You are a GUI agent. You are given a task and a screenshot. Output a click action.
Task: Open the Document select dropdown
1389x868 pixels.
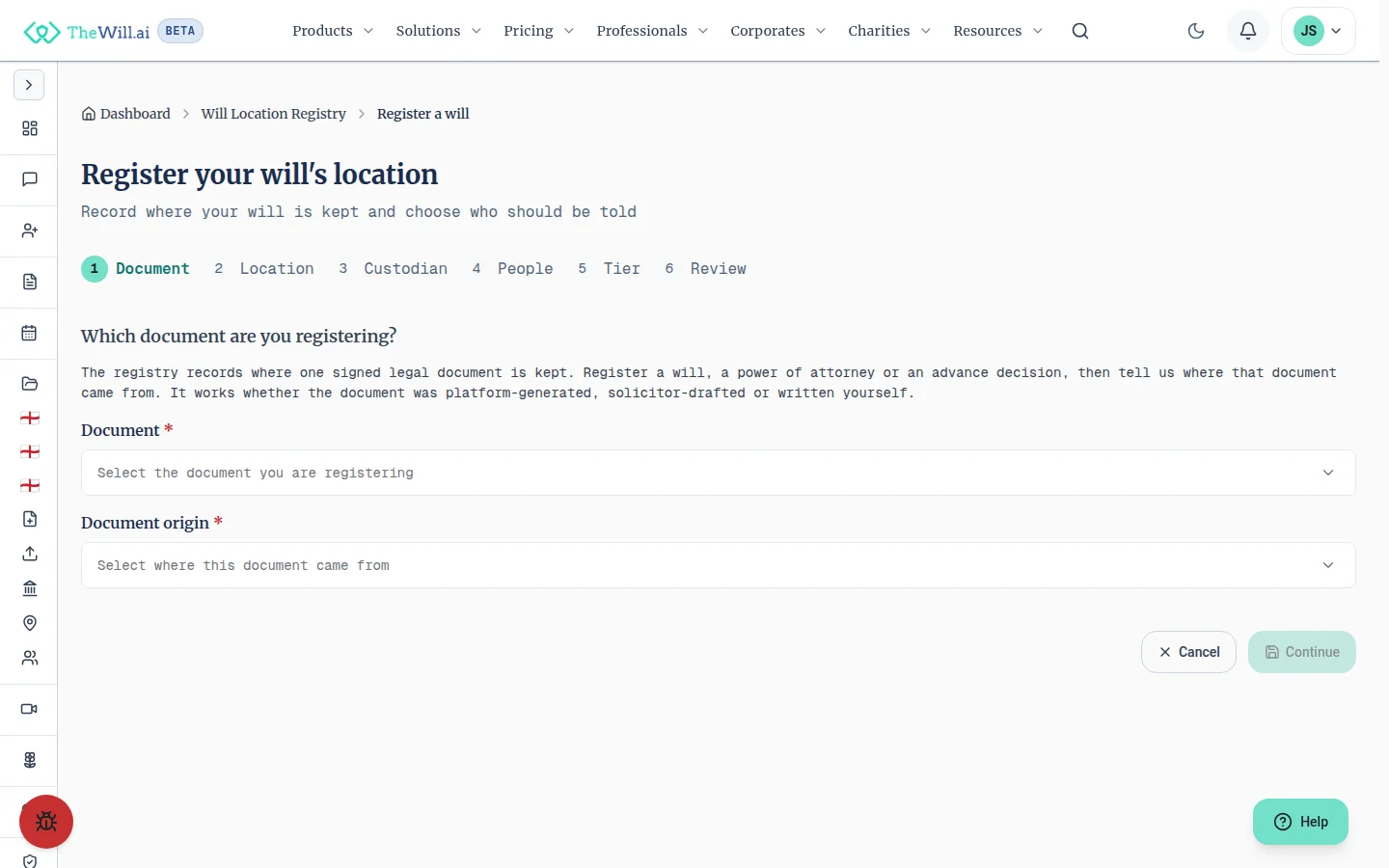click(719, 473)
